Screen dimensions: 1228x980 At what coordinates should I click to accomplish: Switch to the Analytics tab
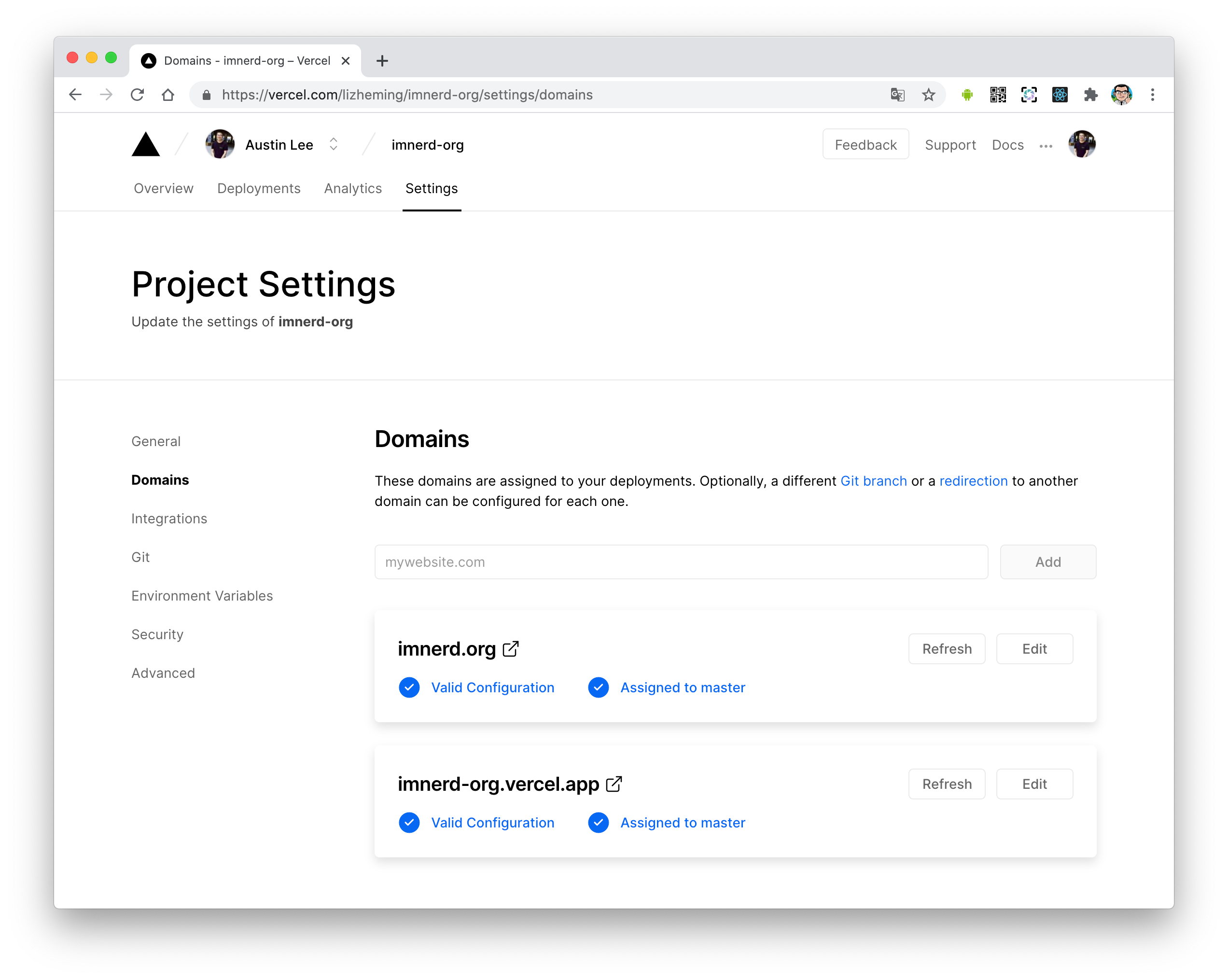352,188
